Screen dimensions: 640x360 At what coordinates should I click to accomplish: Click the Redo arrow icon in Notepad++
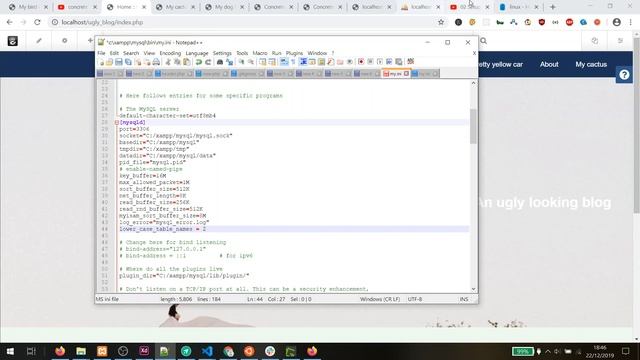point(208,62)
